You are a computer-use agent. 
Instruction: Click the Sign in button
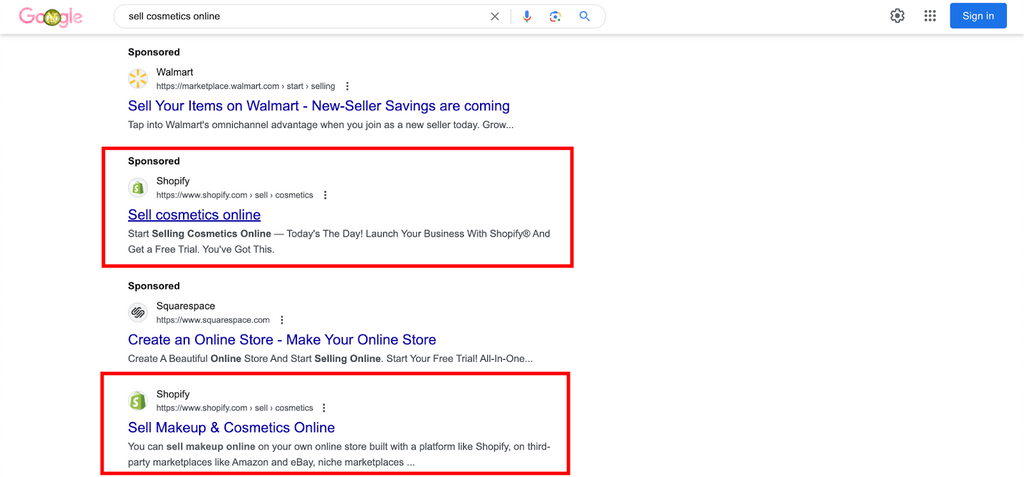click(978, 16)
